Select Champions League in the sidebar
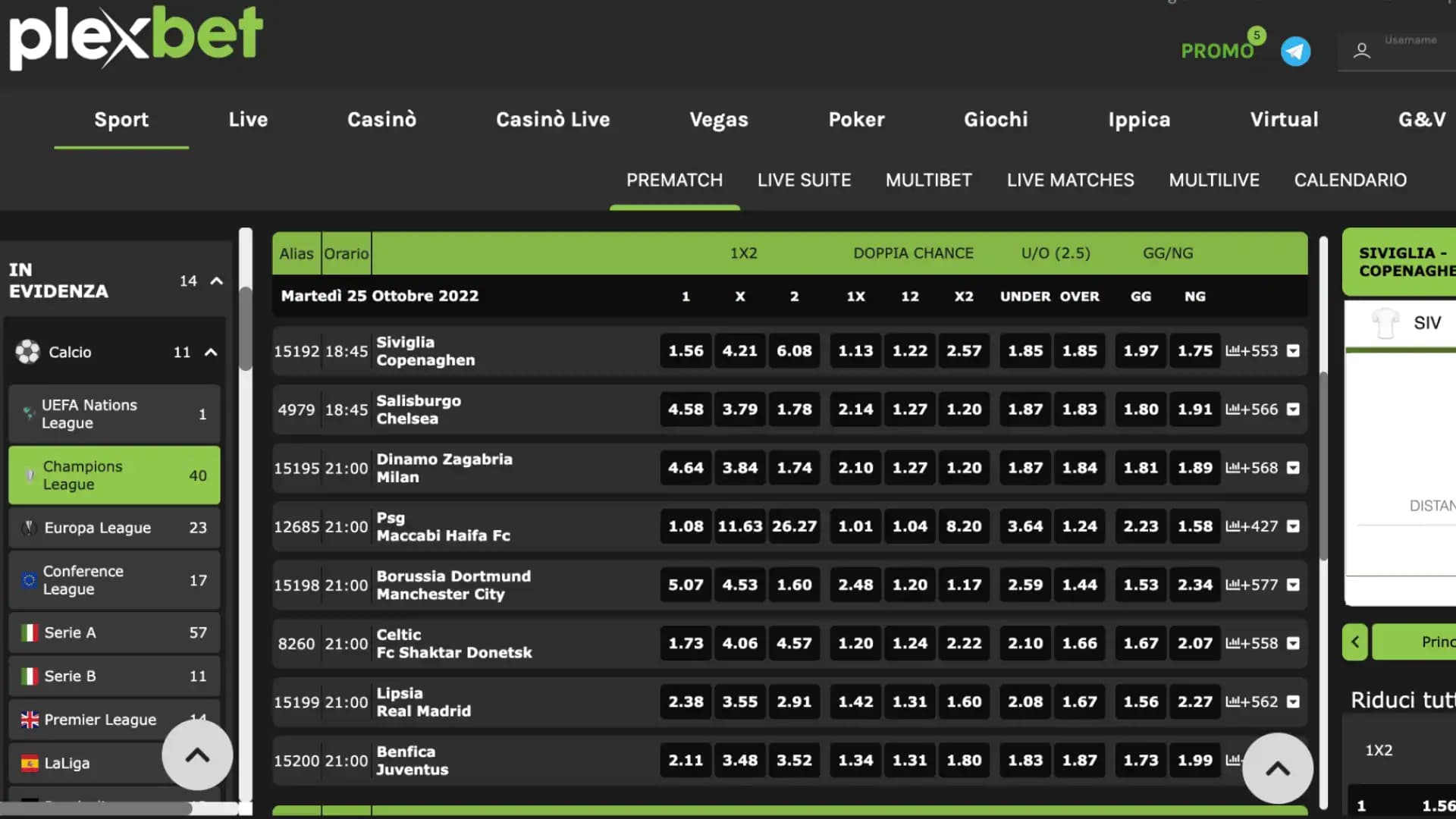Screen dimensions: 1456x819 114,475
